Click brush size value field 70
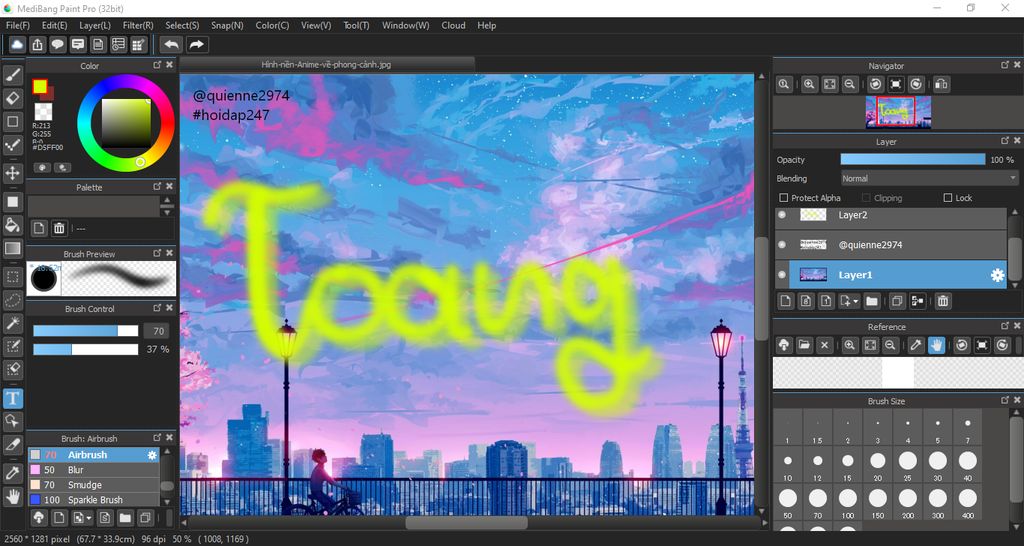The width and height of the screenshot is (1024, 546). (x=156, y=331)
